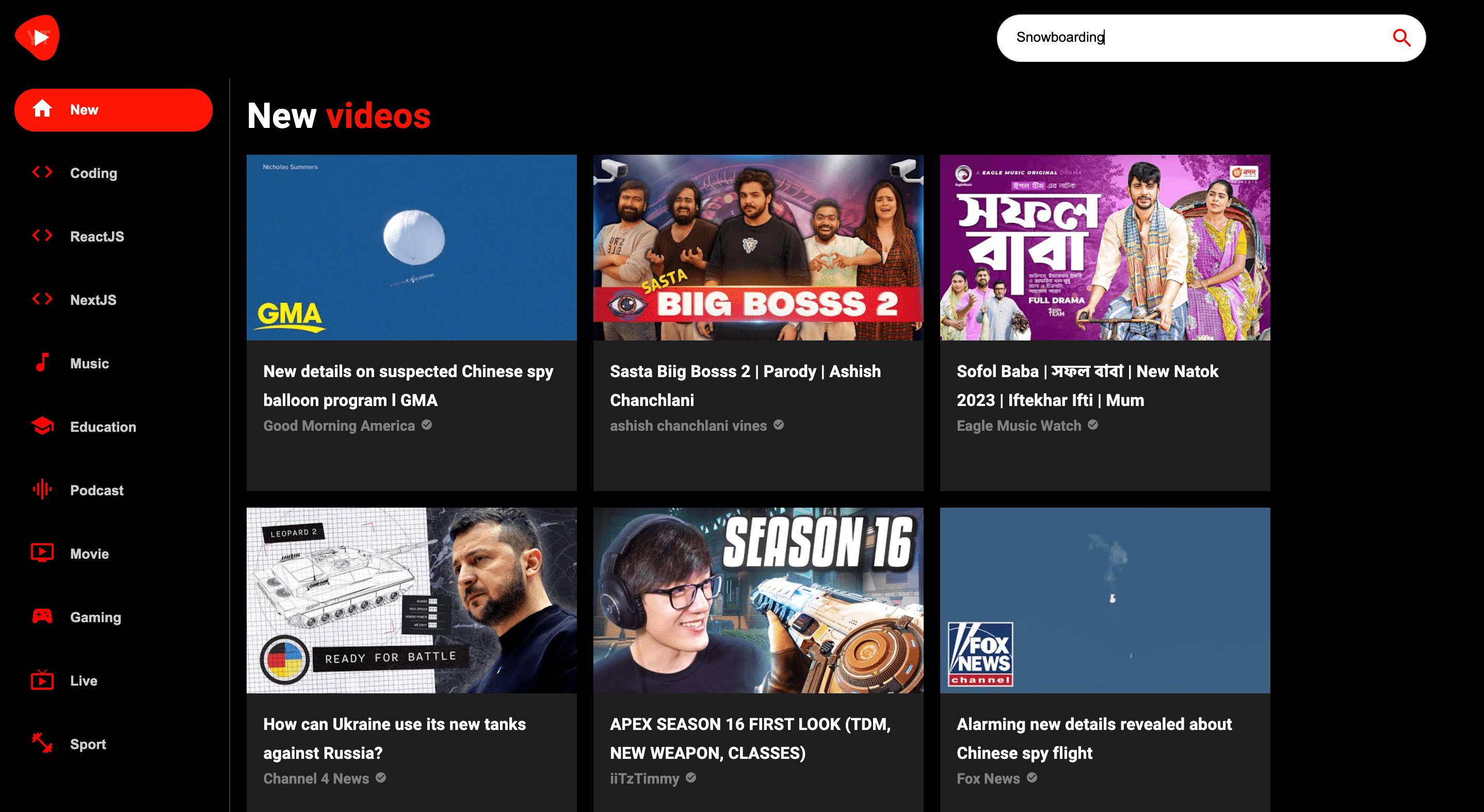1484x812 pixels.
Task: Open the Music category
Action: 114,363
